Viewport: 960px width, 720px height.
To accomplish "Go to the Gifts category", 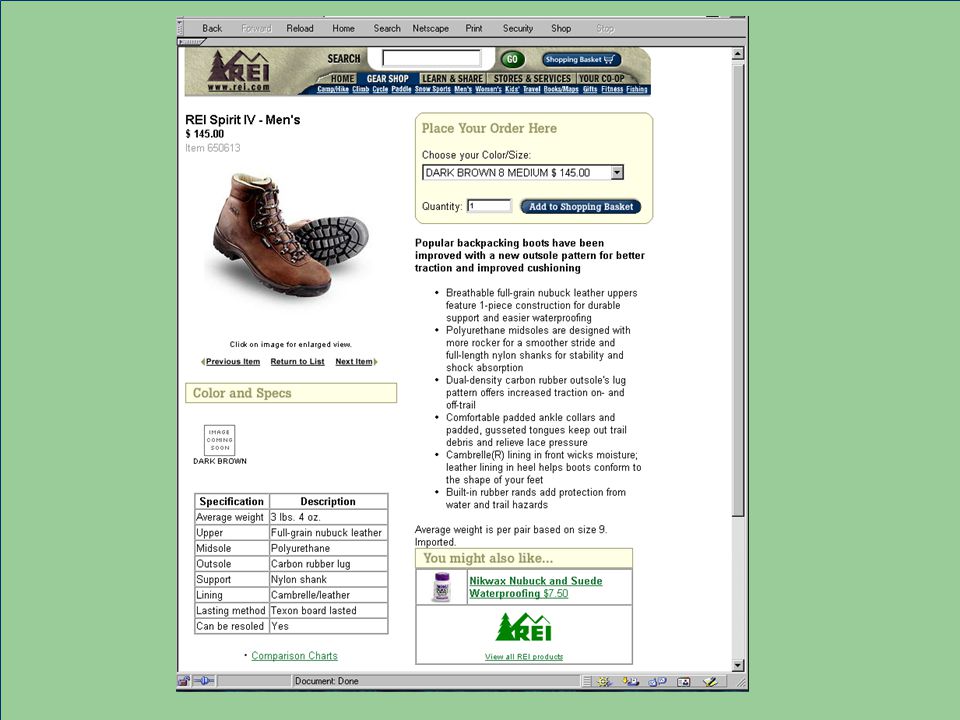I will [590, 89].
